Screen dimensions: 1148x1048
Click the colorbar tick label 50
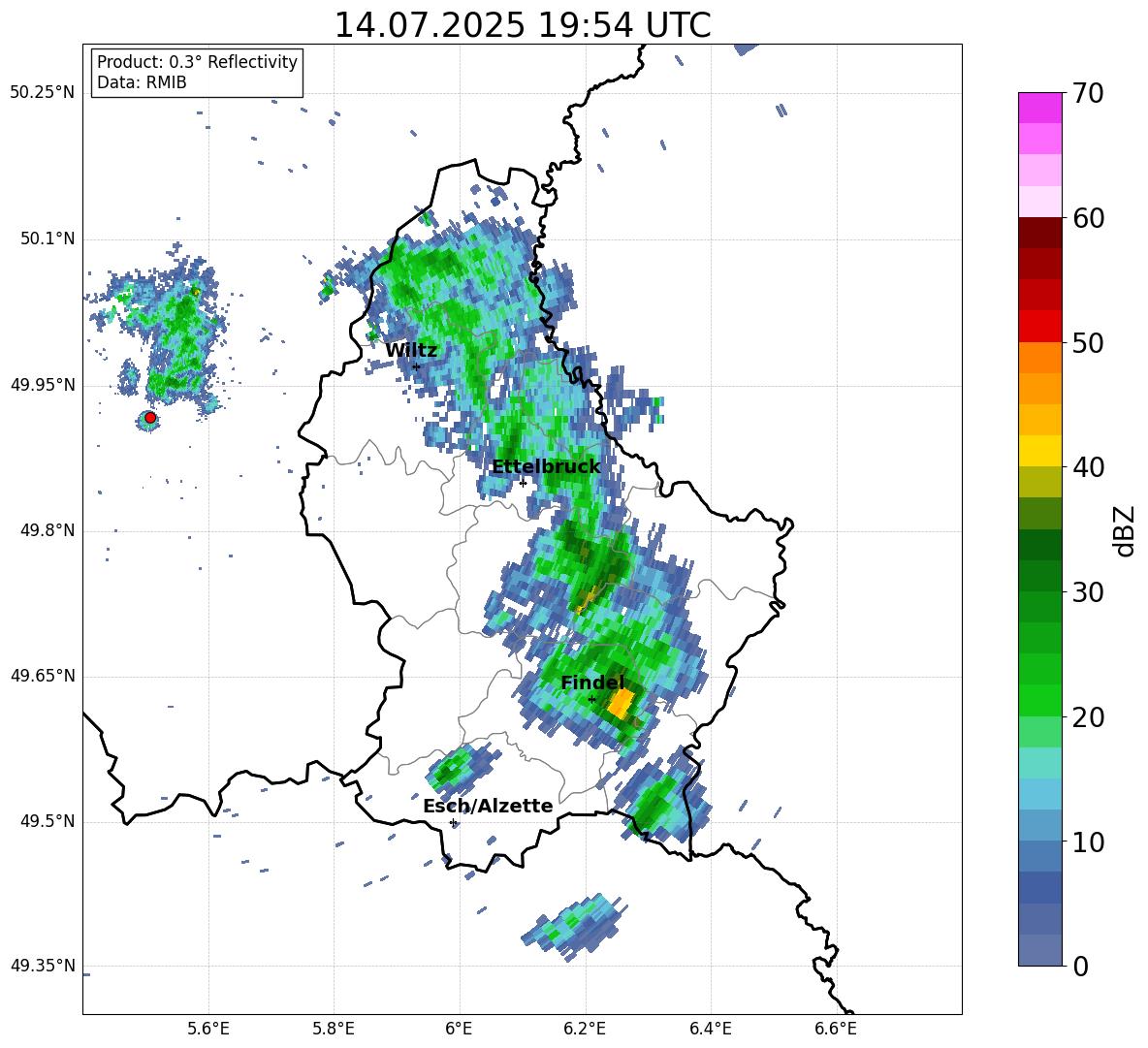[1088, 342]
